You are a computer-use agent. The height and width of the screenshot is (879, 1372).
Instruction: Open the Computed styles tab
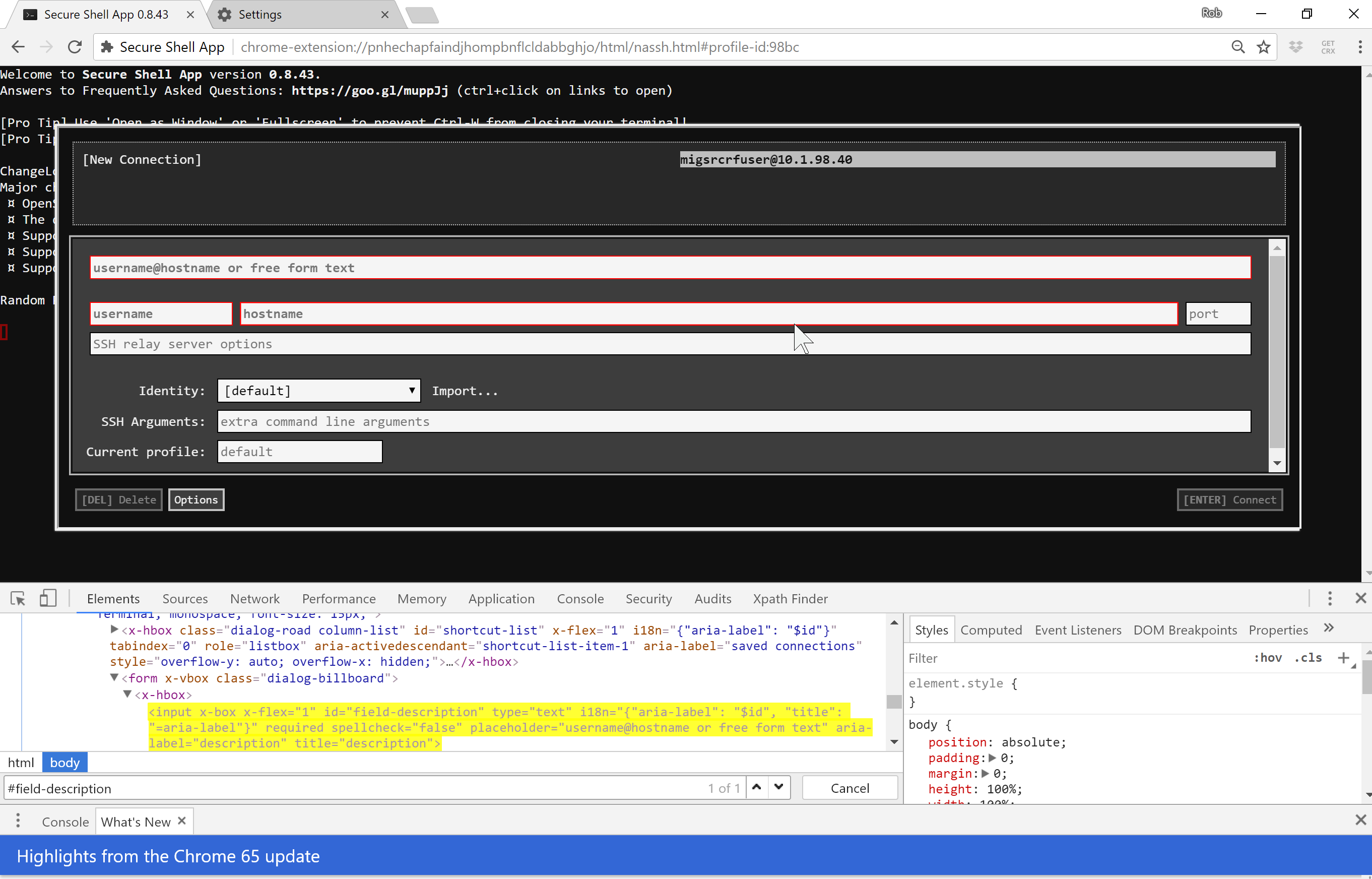(991, 630)
